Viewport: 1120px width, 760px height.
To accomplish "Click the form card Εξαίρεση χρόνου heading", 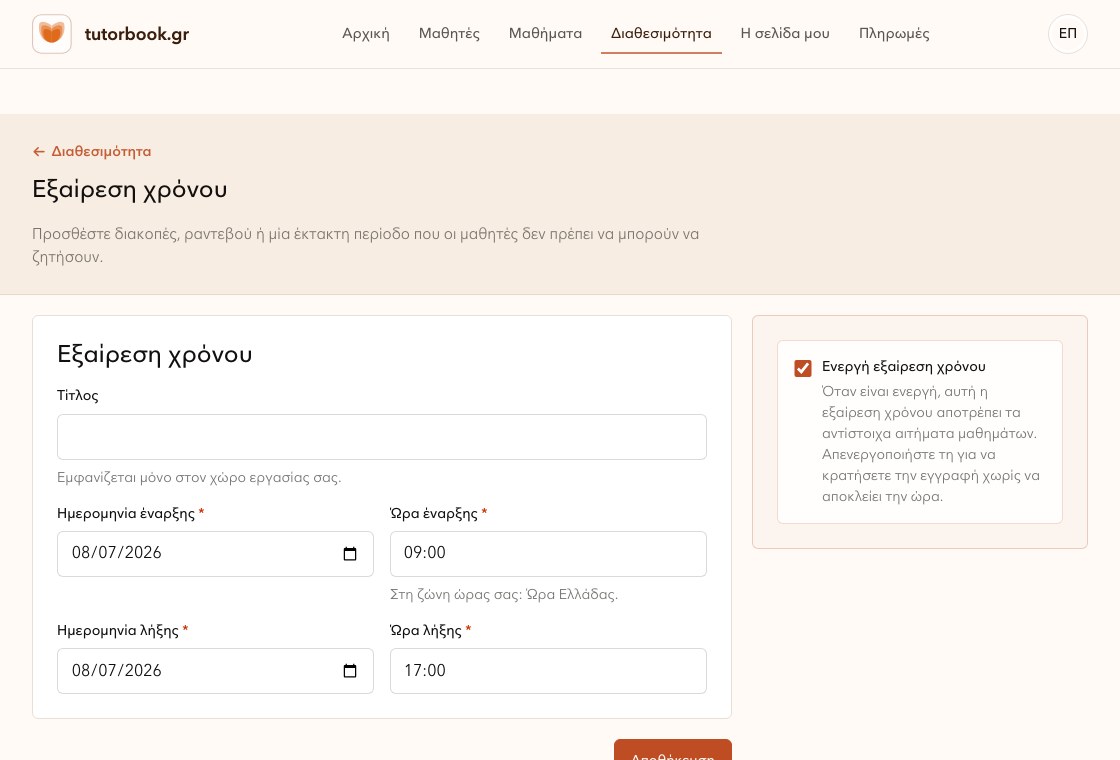I will pyautogui.click(x=154, y=354).
